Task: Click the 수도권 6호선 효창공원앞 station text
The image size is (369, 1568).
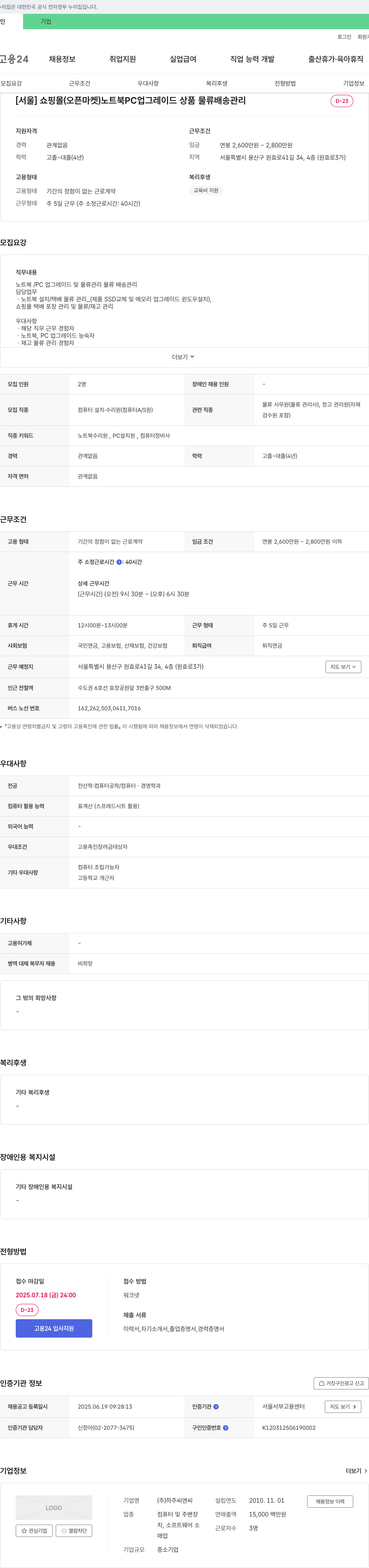Action: tap(124, 688)
